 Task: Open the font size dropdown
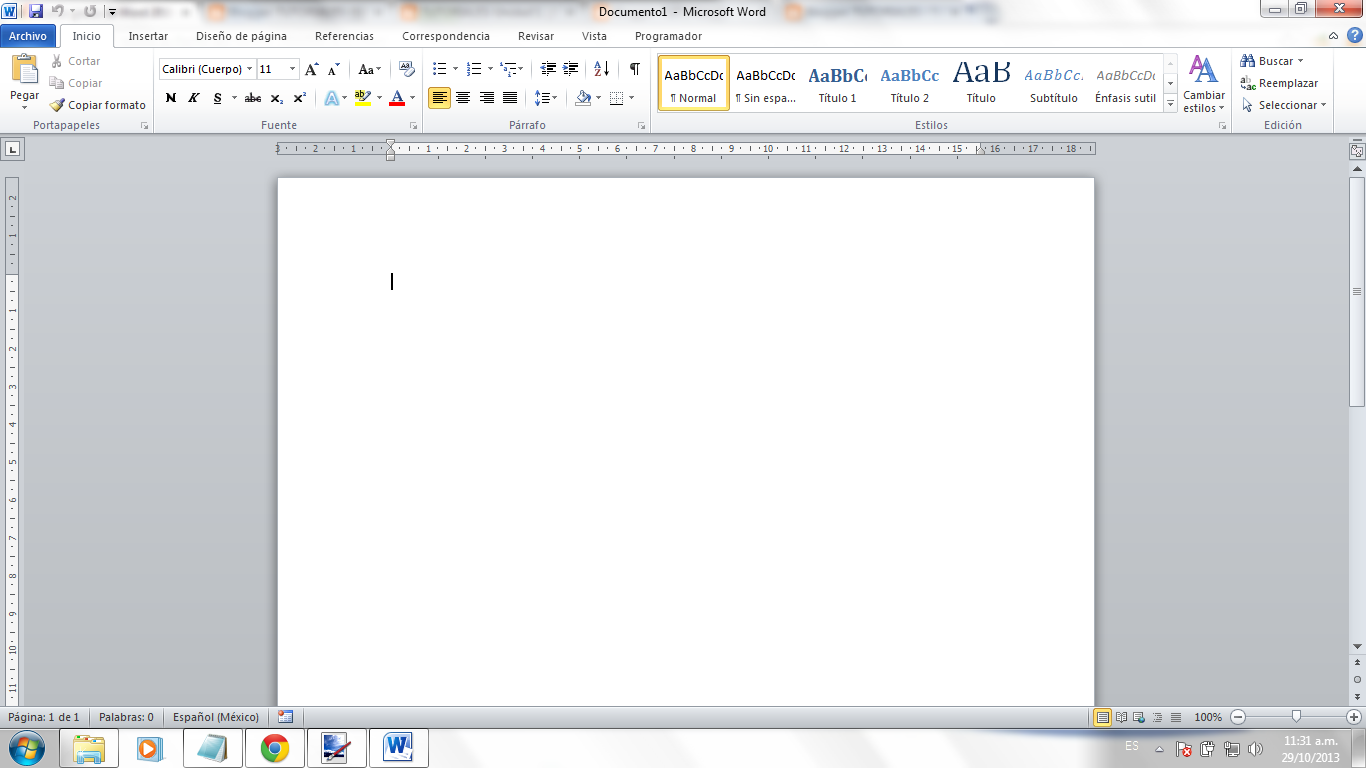[x=291, y=69]
